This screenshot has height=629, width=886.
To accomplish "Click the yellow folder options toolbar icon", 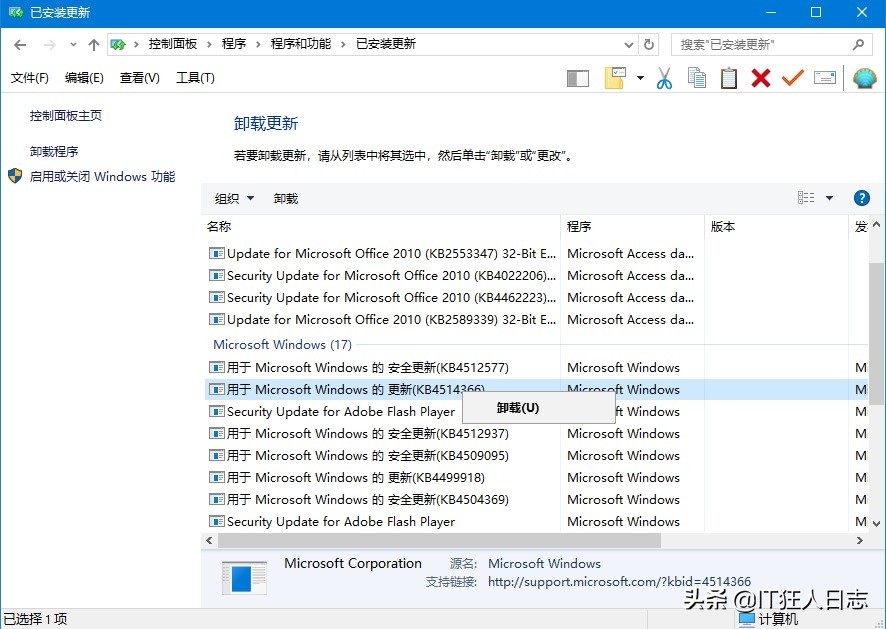I will tap(615, 78).
